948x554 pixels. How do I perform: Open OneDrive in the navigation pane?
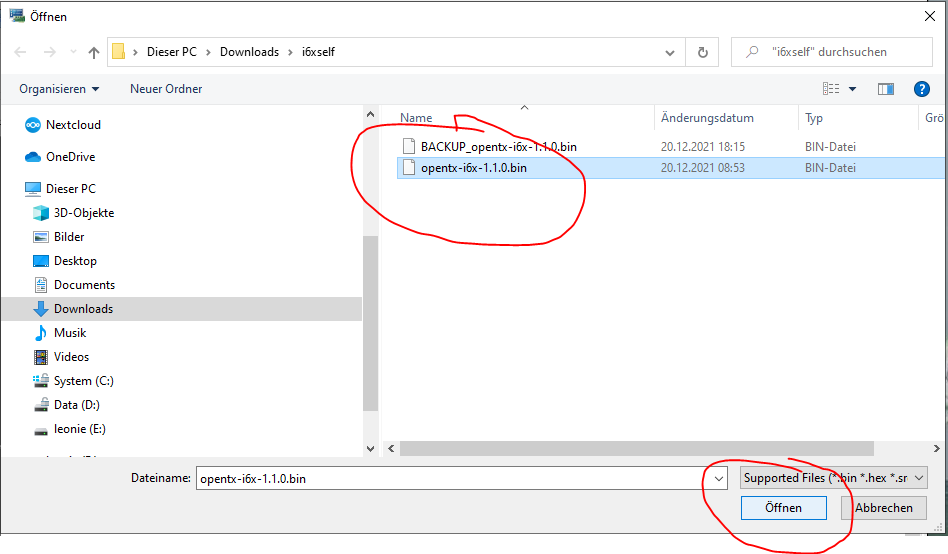[x=70, y=157]
